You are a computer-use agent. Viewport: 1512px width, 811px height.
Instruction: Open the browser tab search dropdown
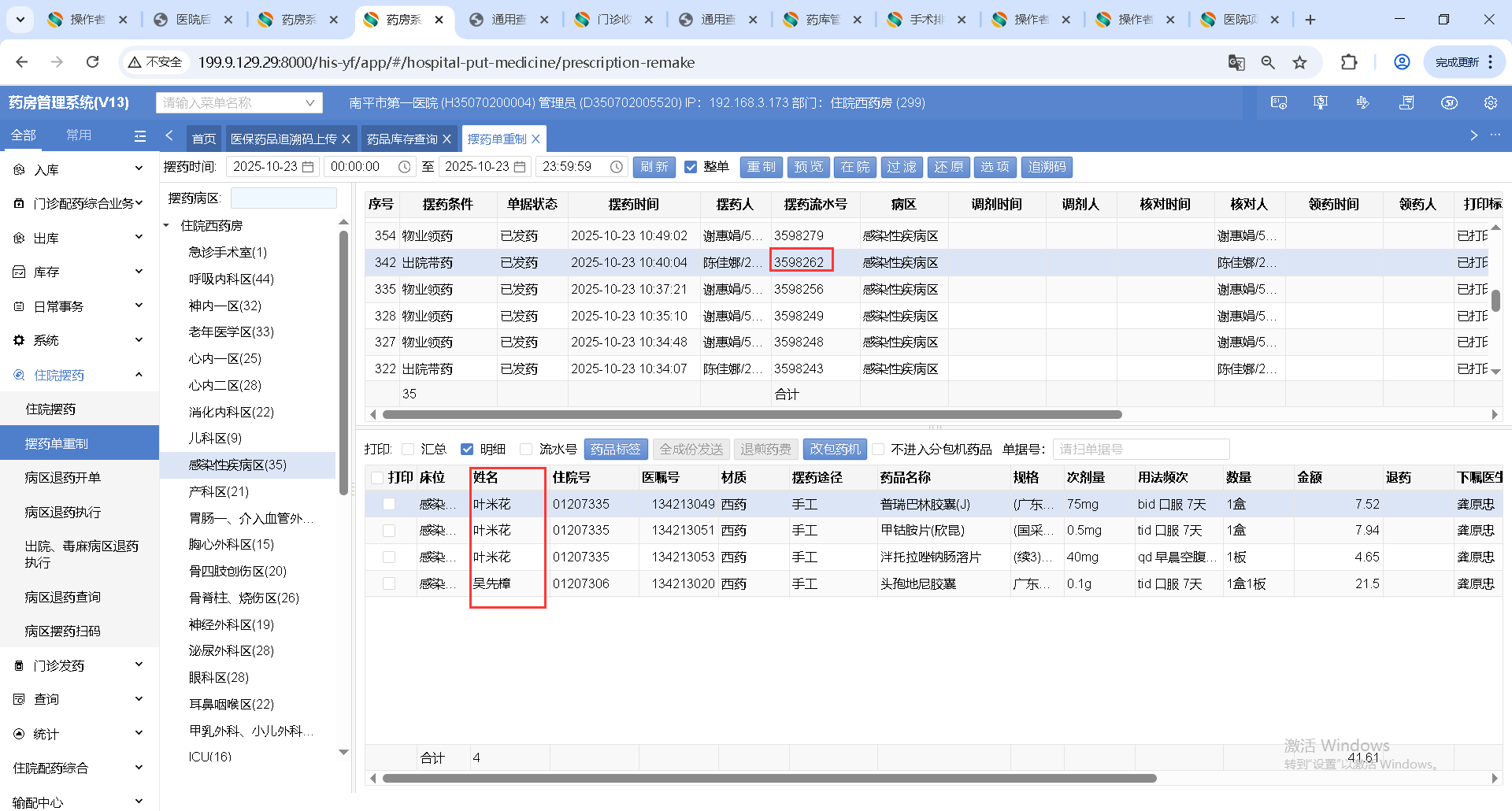click(x=20, y=20)
